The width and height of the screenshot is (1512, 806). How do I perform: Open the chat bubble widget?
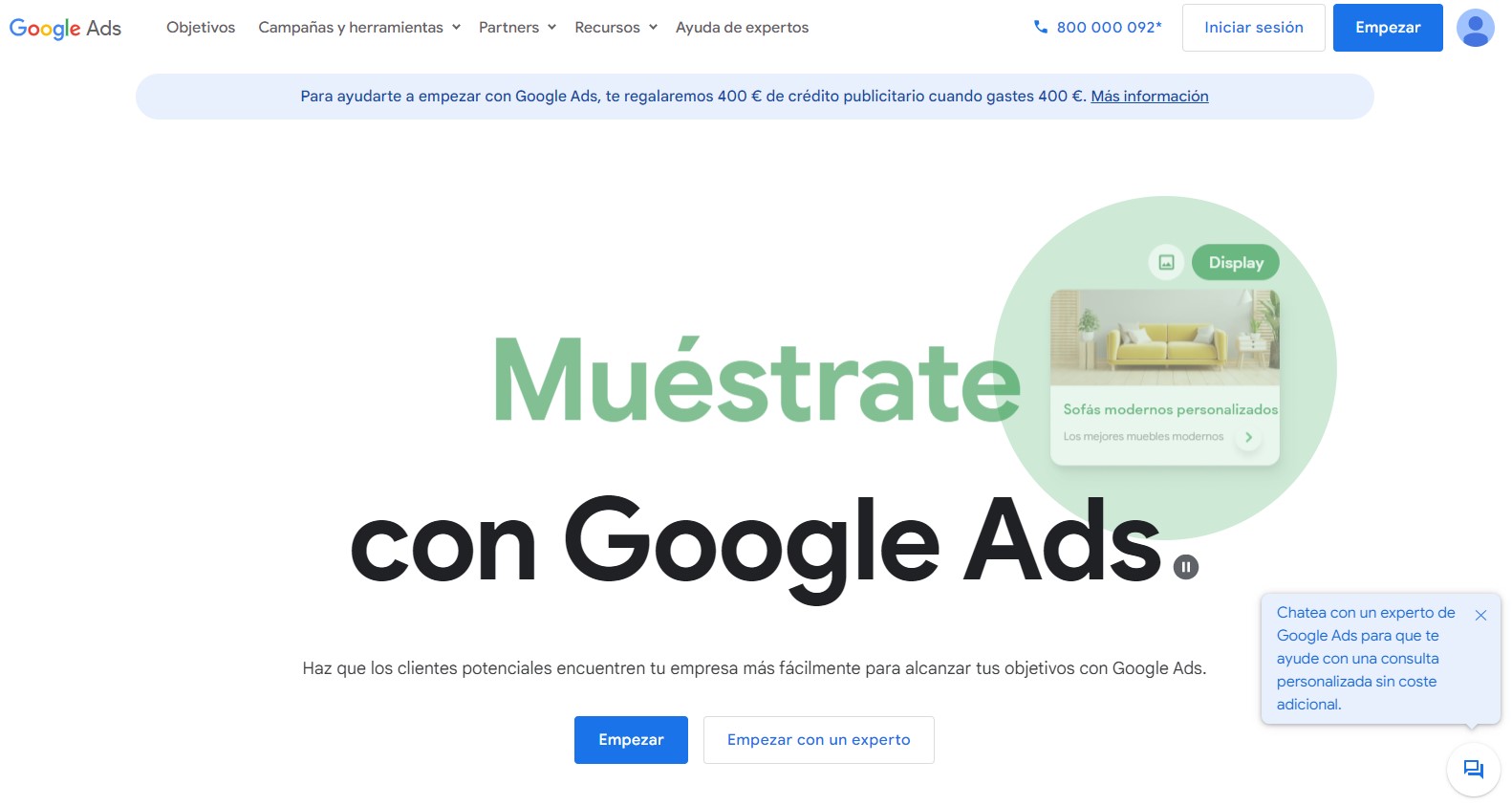(1473, 769)
